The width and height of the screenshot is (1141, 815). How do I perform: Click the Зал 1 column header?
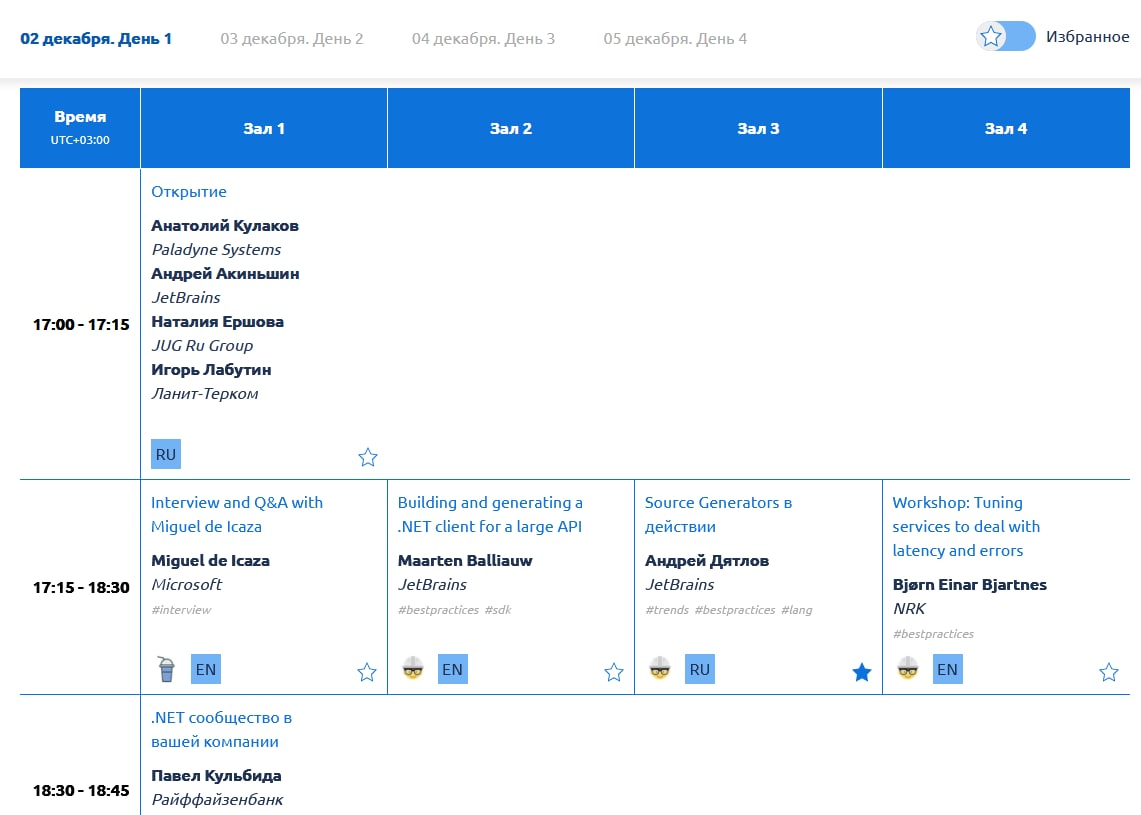point(264,128)
